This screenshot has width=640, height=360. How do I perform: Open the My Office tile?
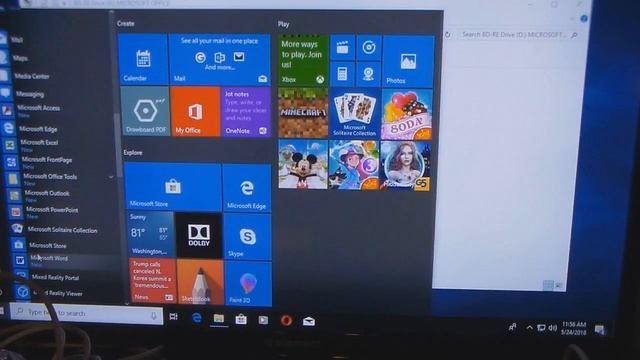(x=195, y=111)
